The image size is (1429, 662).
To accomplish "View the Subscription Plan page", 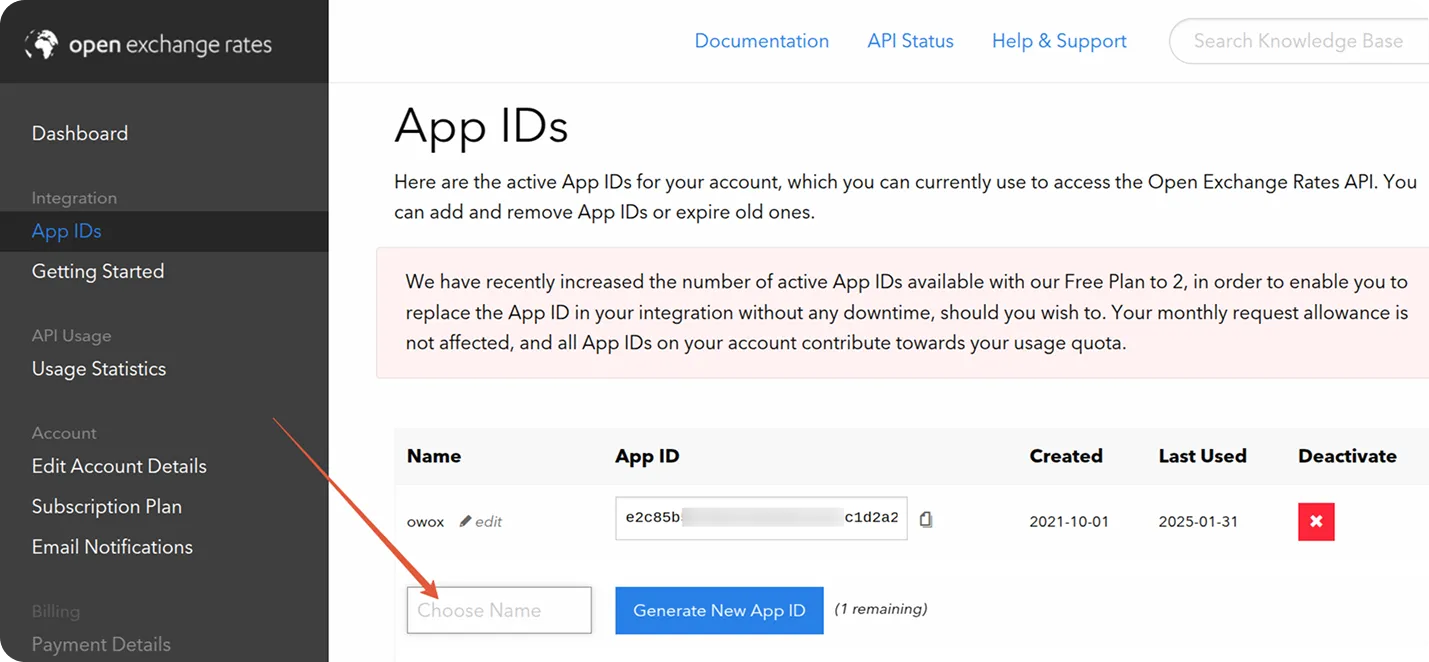I will click(107, 506).
